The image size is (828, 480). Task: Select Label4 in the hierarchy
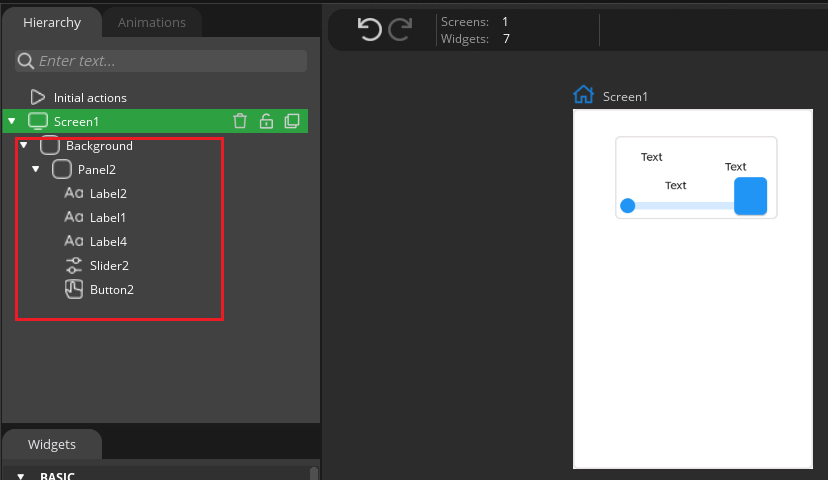(108, 242)
